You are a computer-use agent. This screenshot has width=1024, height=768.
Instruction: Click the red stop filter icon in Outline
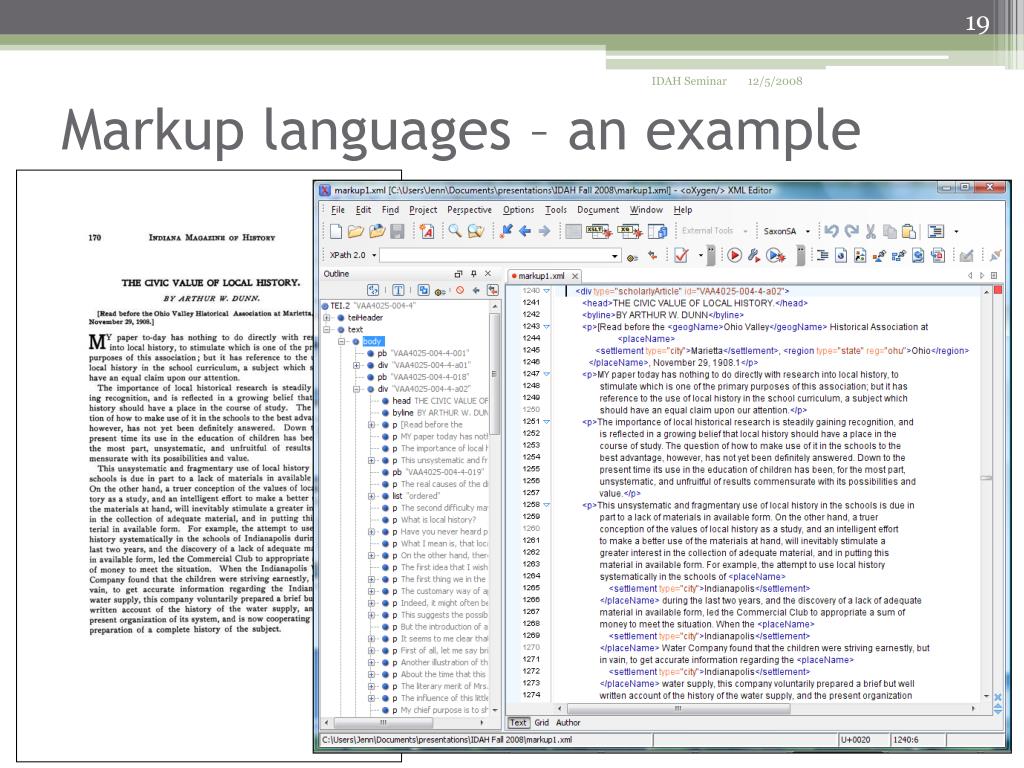pyautogui.click(x=460, y=290)
